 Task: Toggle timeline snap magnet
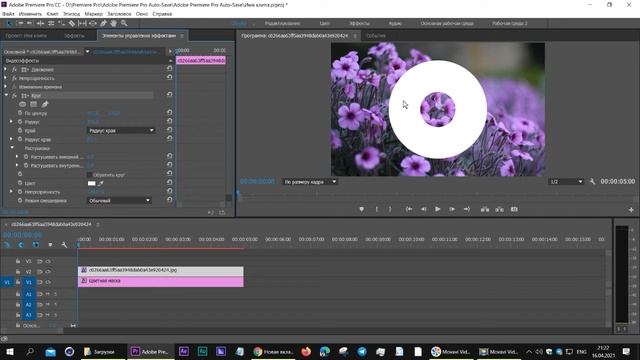pos(21,244)
